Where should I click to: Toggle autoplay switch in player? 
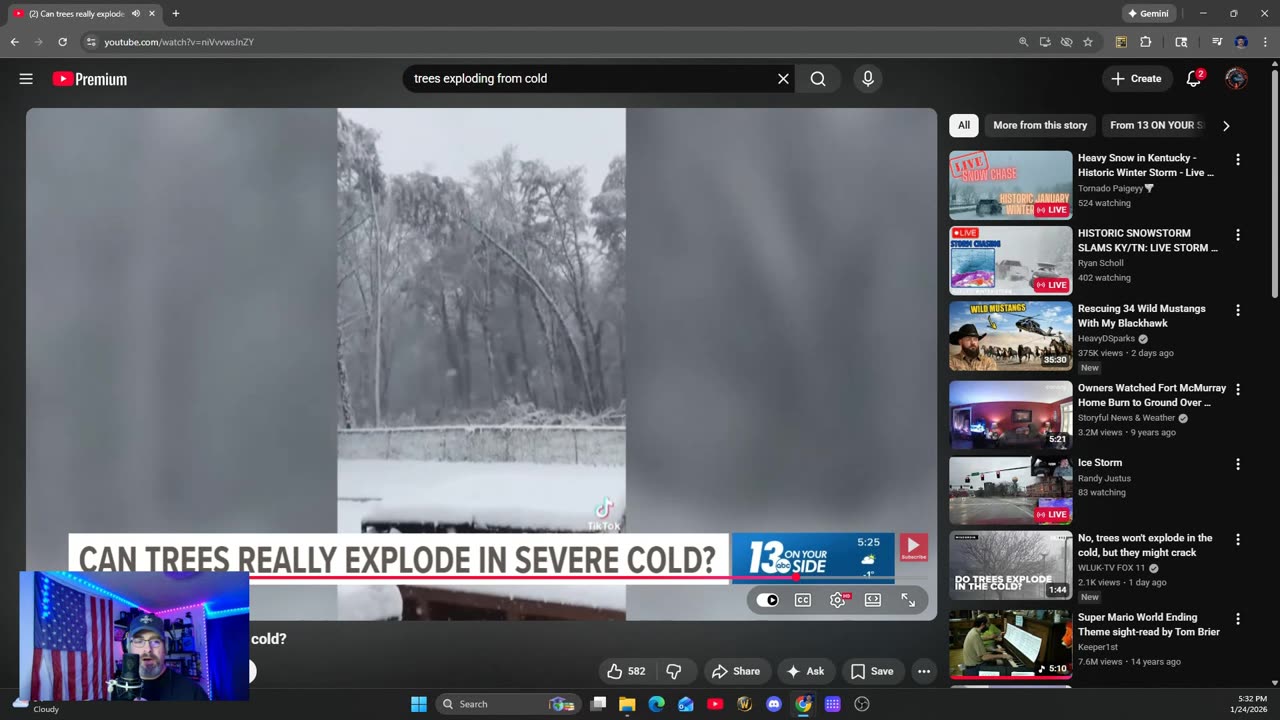767,600
